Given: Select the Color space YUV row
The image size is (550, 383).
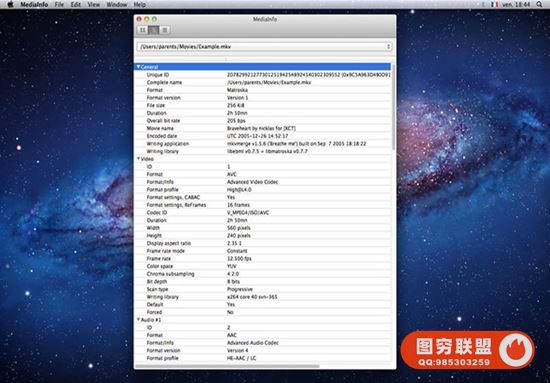Looking at the screenshot, I should [x=262, y=267].
